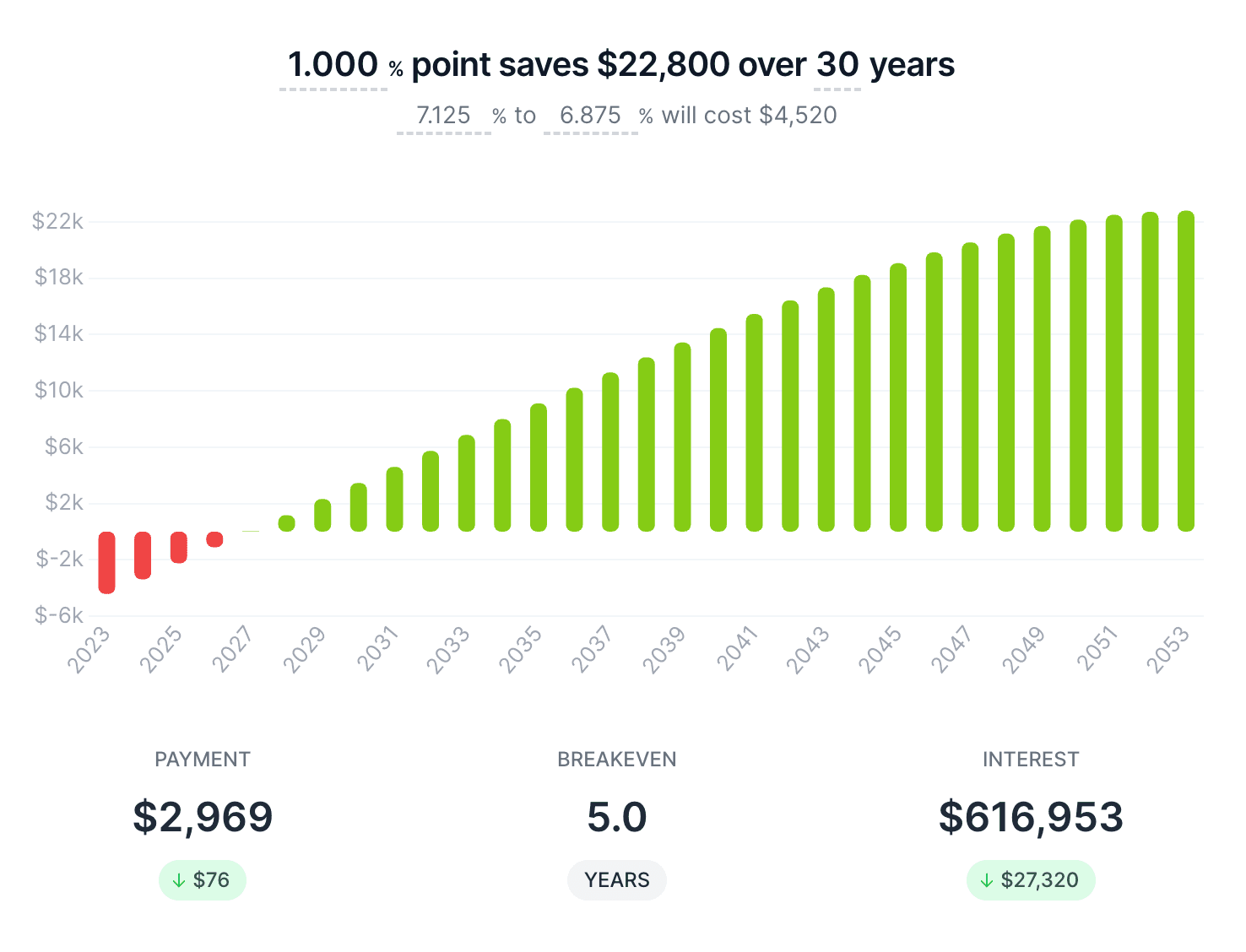The image size is (1246, 952).
Task: Click the $2,969 payment amount
Action: point(203,817)
